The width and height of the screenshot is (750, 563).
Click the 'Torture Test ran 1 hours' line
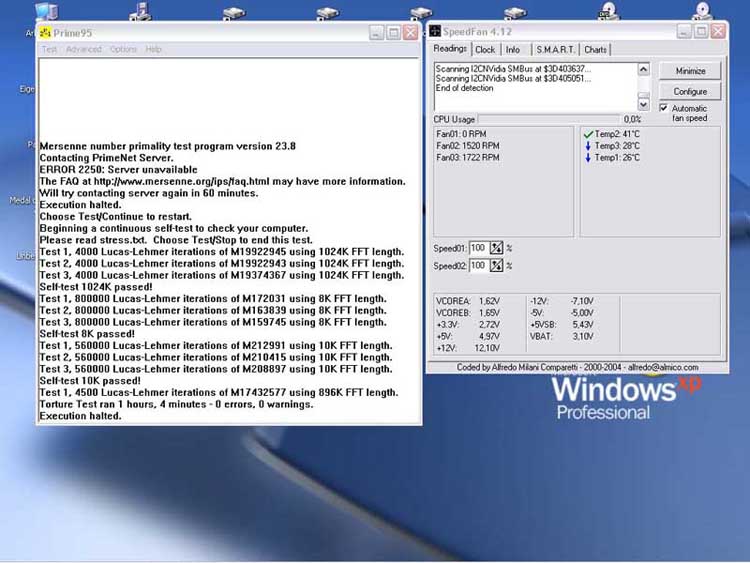pos(176,404)
